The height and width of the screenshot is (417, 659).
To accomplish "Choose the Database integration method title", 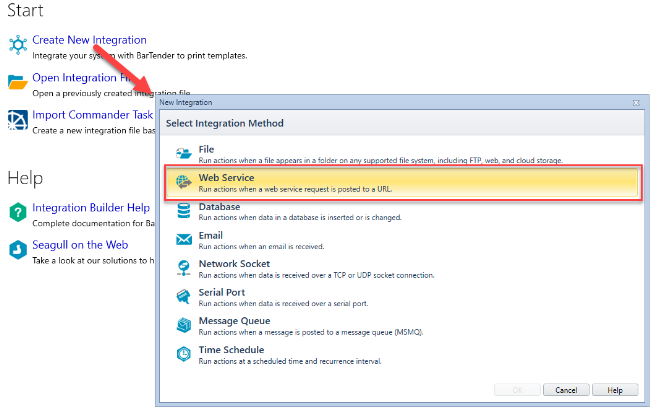I will coord(219,207).
